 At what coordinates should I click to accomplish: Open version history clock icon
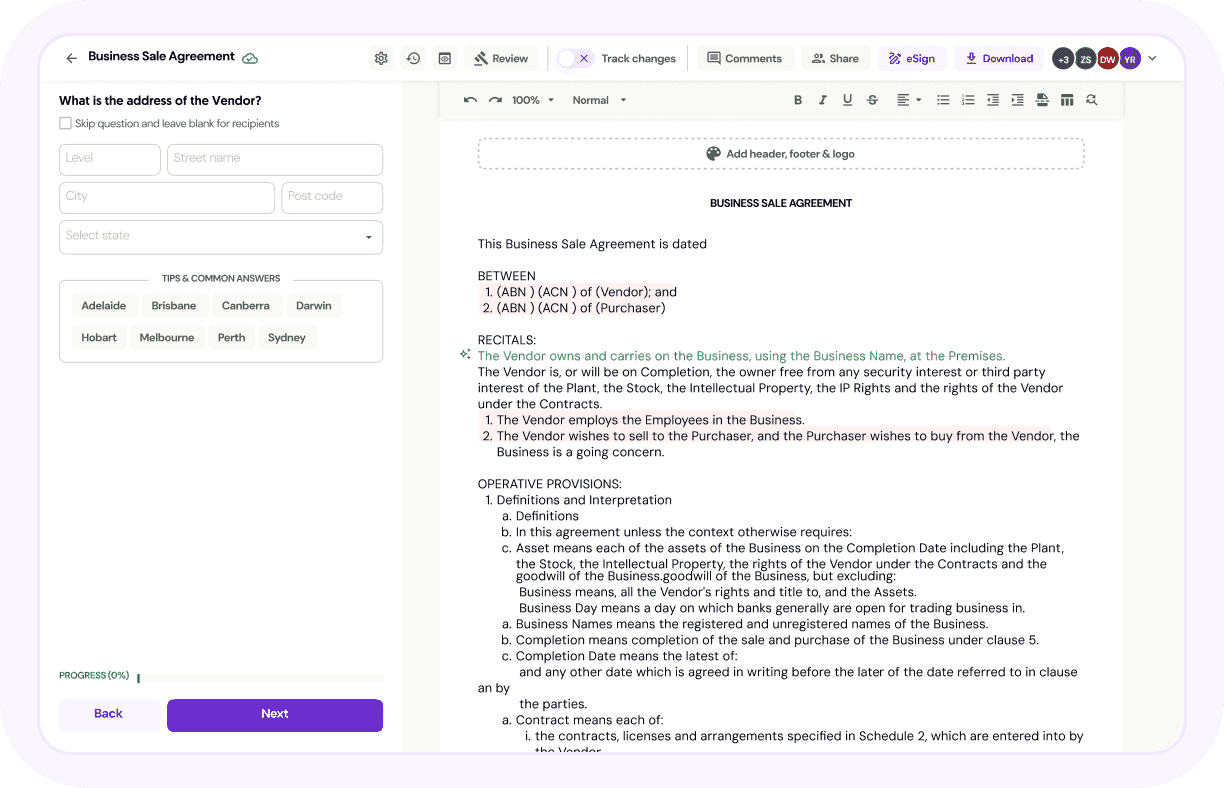point(413,59)
